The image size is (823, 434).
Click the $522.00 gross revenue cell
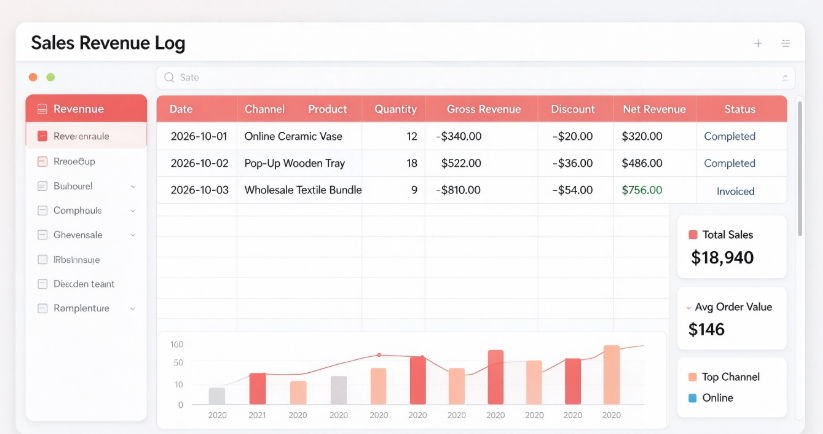click(461, 163)
